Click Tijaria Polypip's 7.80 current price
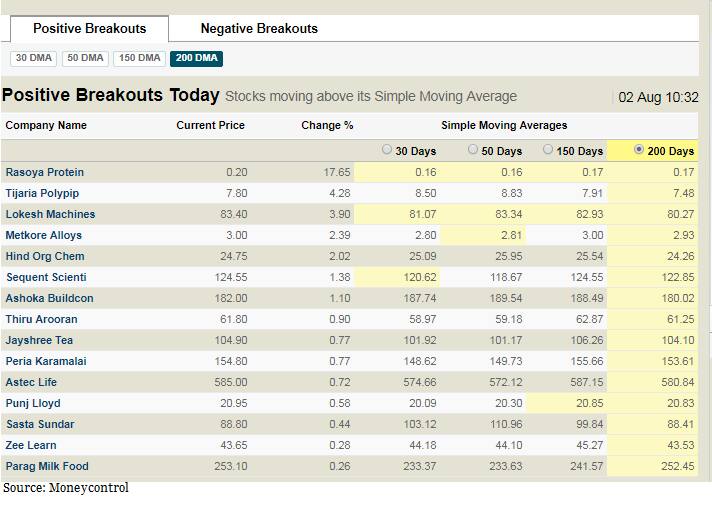 (237, 193)
